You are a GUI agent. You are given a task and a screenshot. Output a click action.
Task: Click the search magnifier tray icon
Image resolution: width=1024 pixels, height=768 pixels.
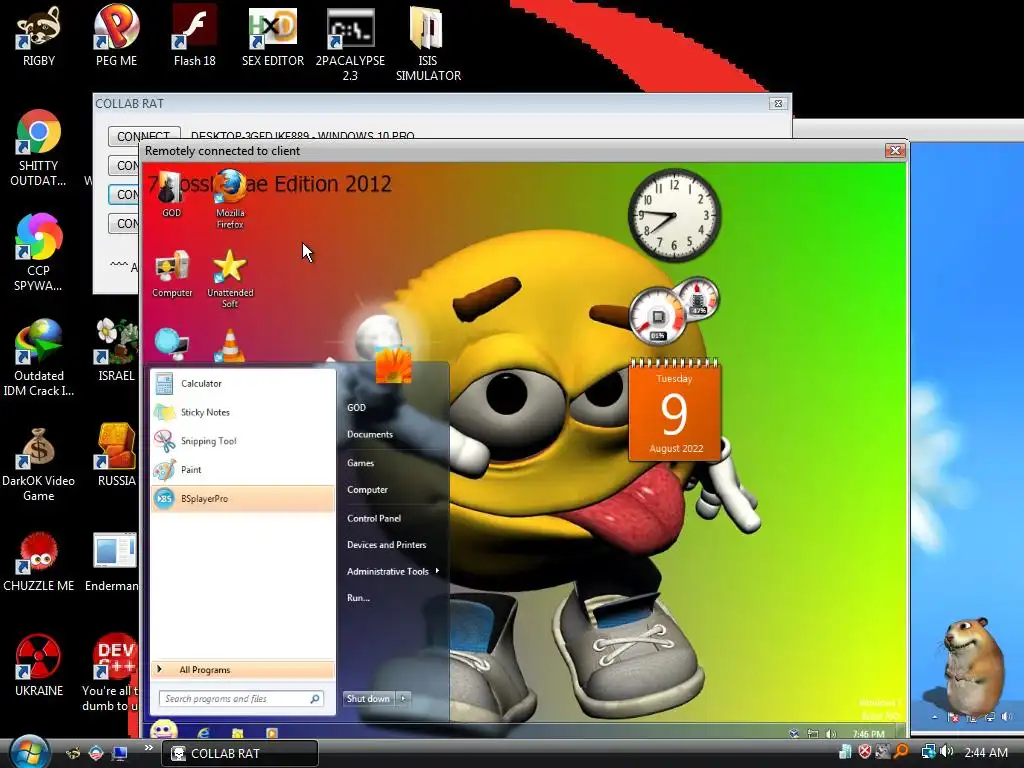coord(902,752)
